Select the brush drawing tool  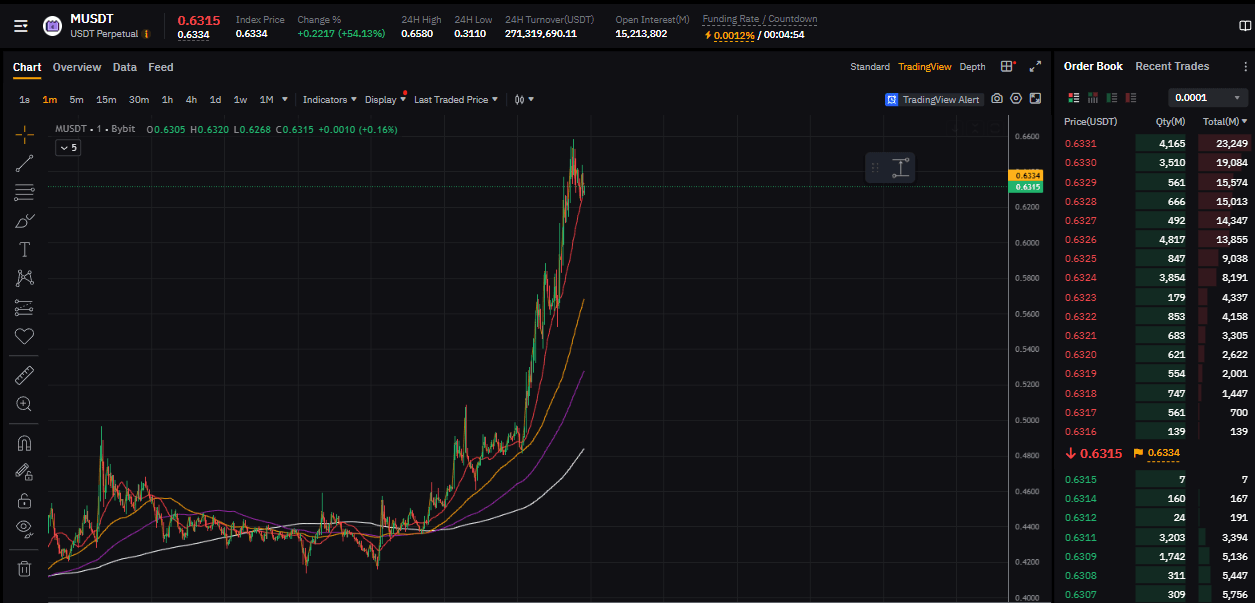24,221
